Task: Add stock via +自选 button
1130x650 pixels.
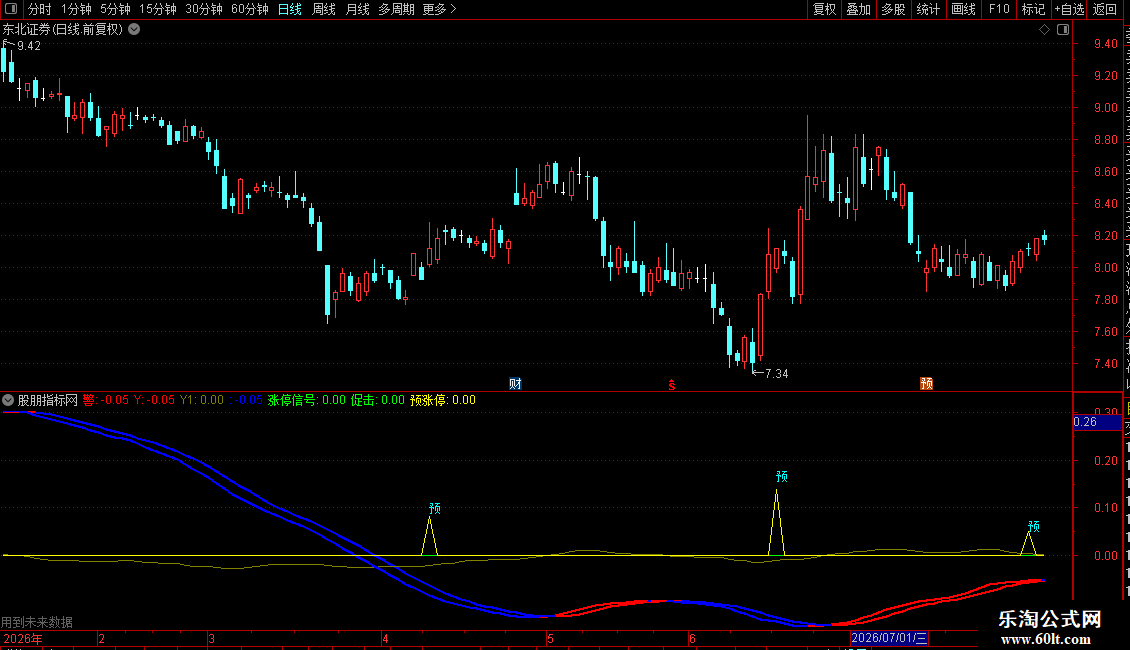Action: tap(1069, 9)
